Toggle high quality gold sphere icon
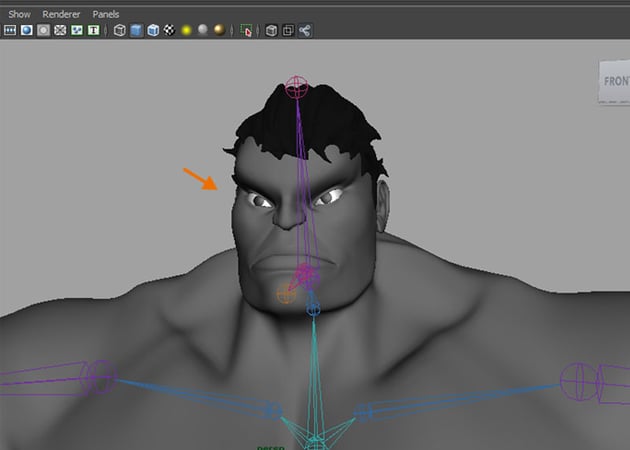 coord(219,30)
